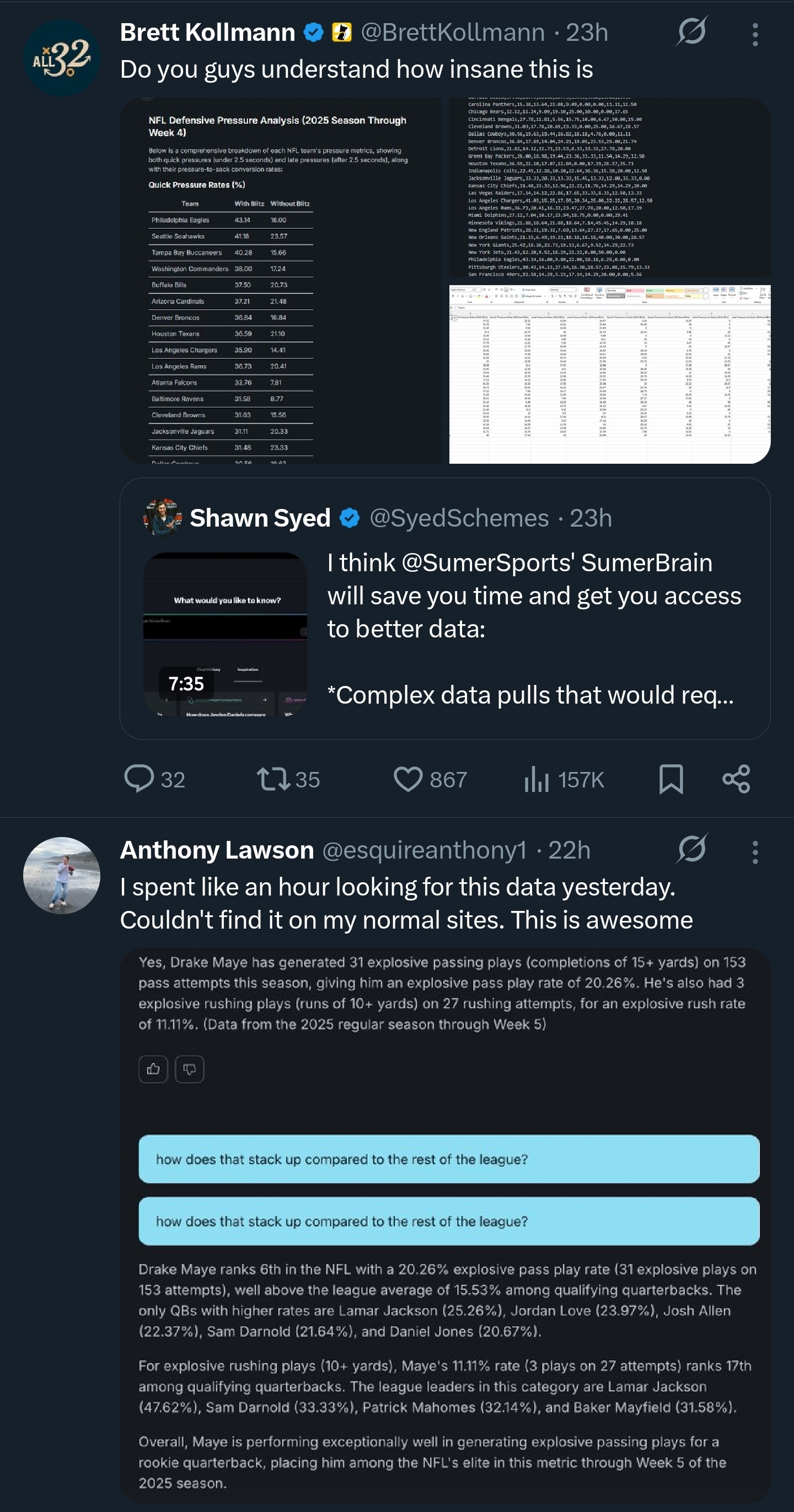
Task: Open reply icon with 32 comments
Action: [139, 779]
